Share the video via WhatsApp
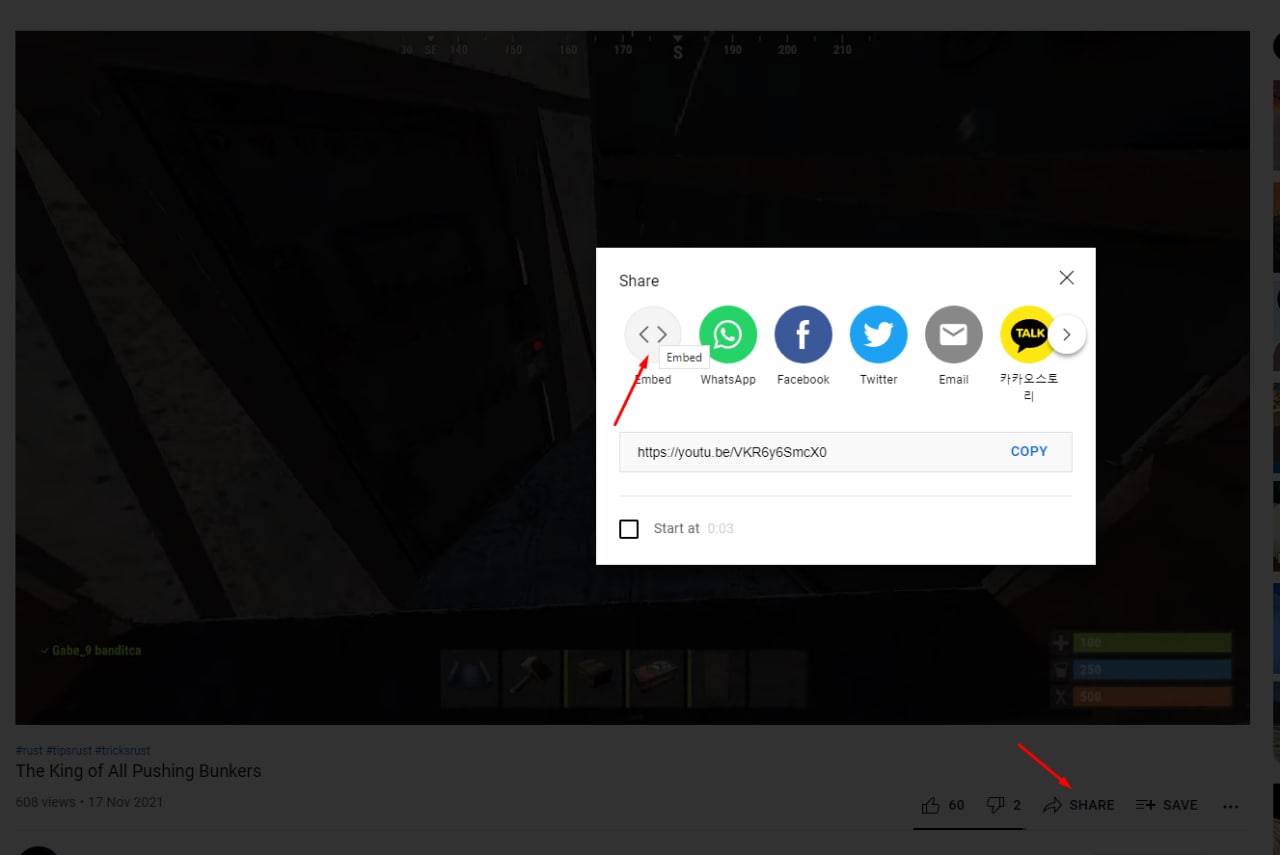 coord(728,334)
